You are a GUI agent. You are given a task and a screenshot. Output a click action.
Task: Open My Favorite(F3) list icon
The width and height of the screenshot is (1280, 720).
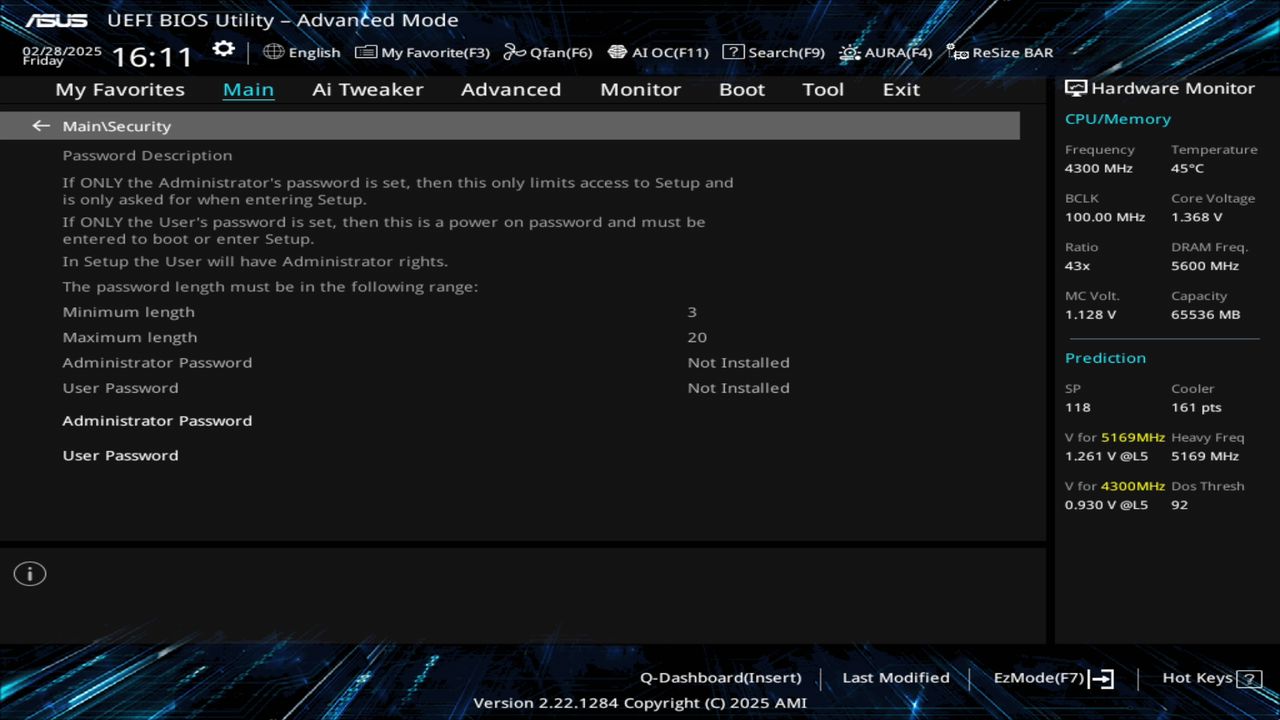366,52
